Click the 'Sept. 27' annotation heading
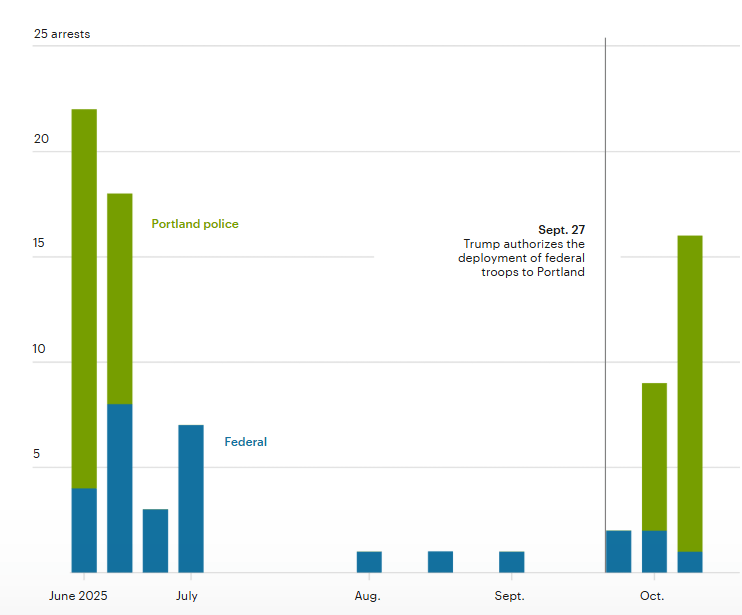Screen dimensions: 742x615 click(561, 230)
